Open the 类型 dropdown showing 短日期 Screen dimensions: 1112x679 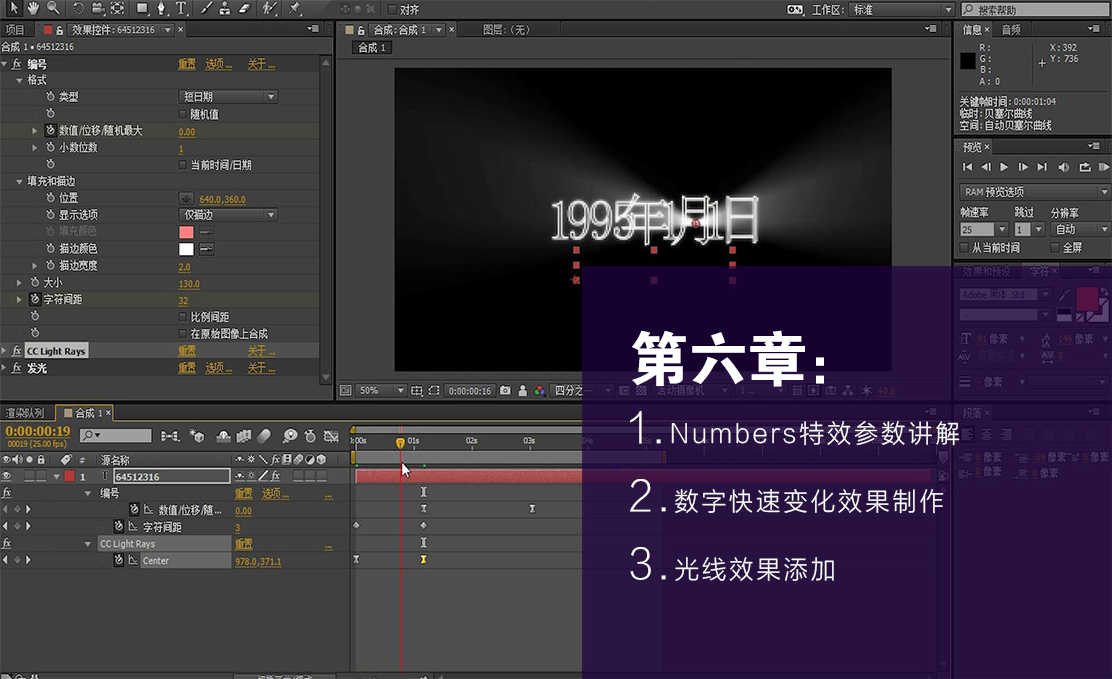click(228, 96)
